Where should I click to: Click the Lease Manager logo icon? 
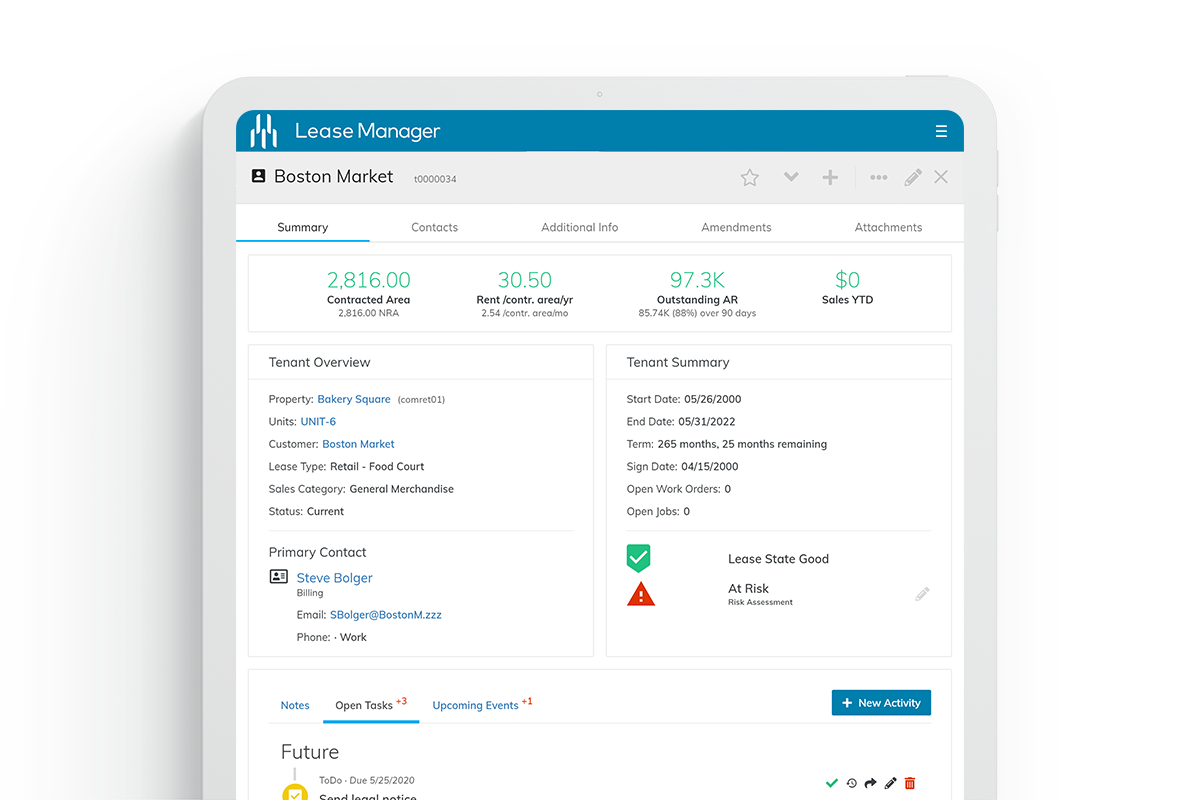[x=263, y=131]
